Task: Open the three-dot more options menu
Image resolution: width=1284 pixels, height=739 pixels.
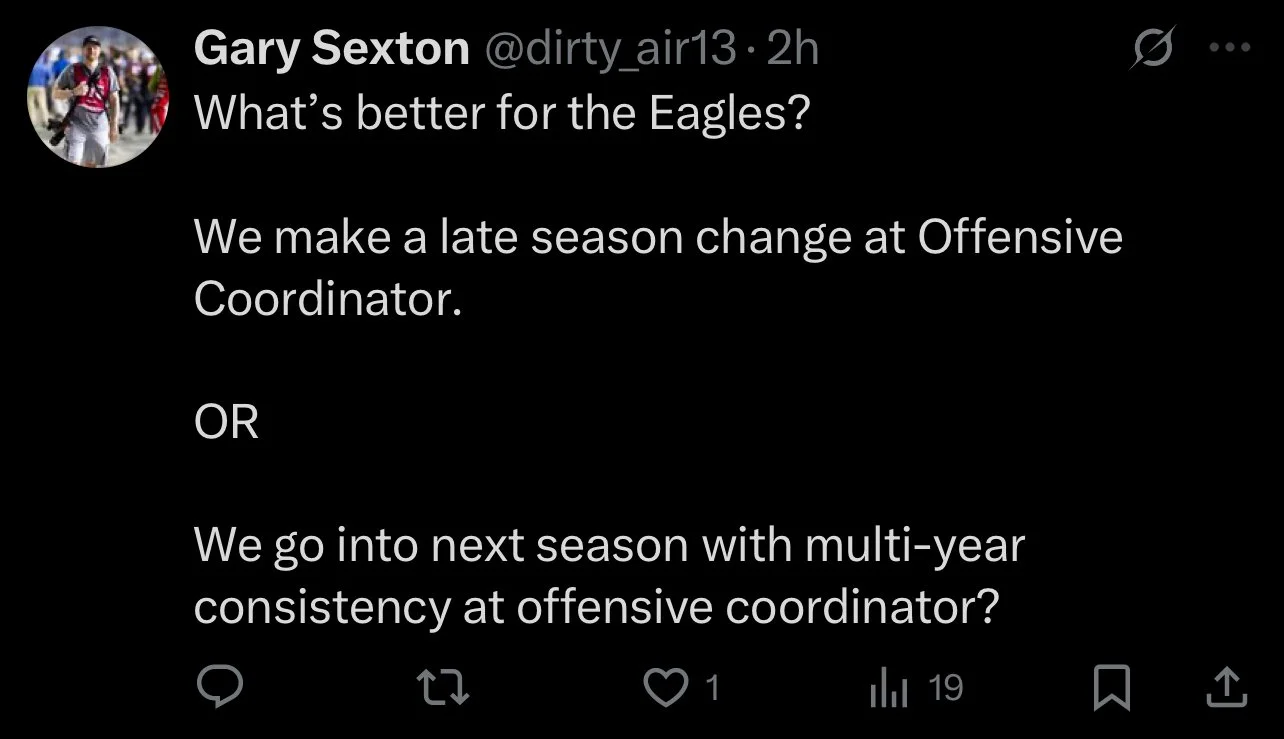Action: pos(1230,47)
